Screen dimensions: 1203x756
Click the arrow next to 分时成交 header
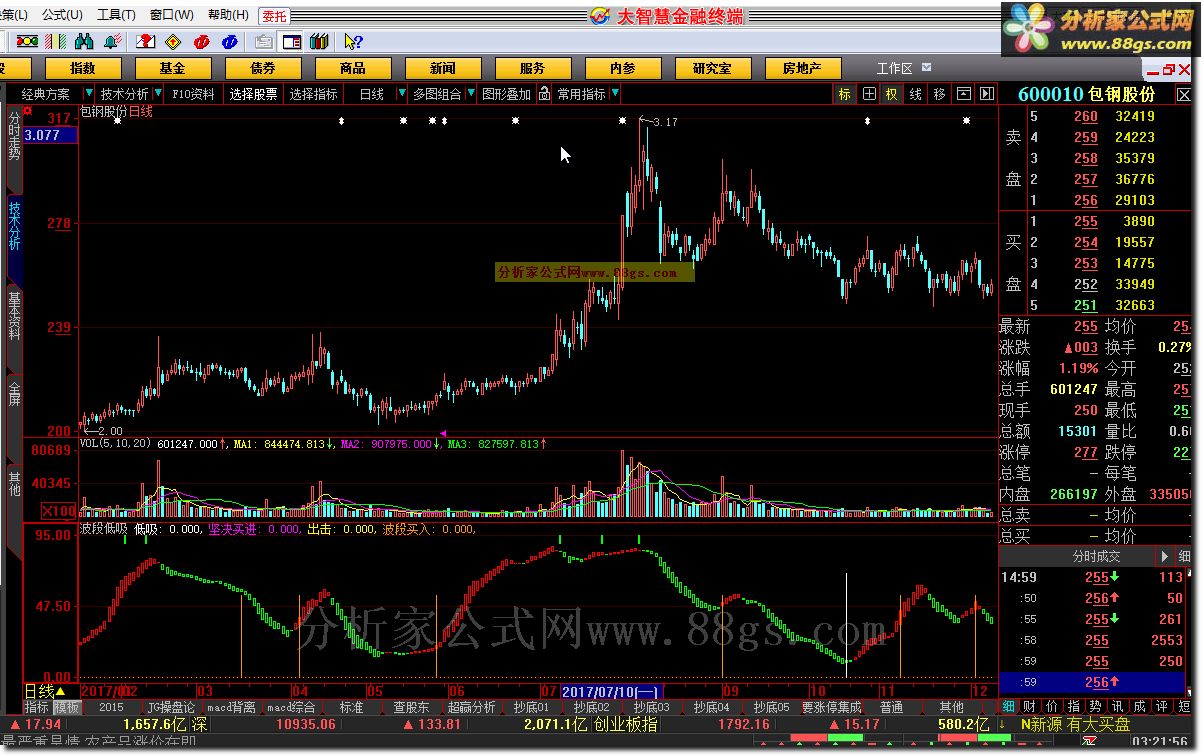pyautogui.click(x=1164, y=556)
